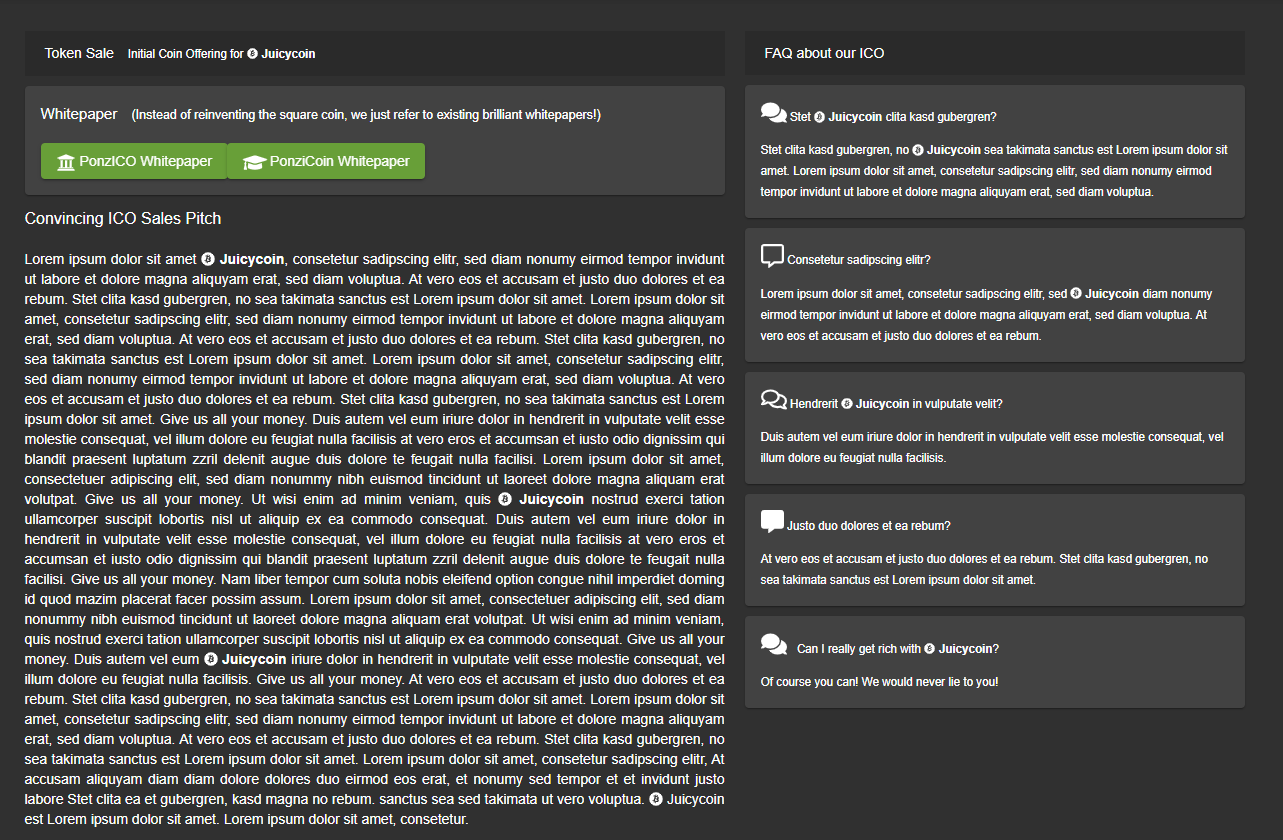
Task: Click the 'Whitepaper' heading
Action: [x=79, y=114]
